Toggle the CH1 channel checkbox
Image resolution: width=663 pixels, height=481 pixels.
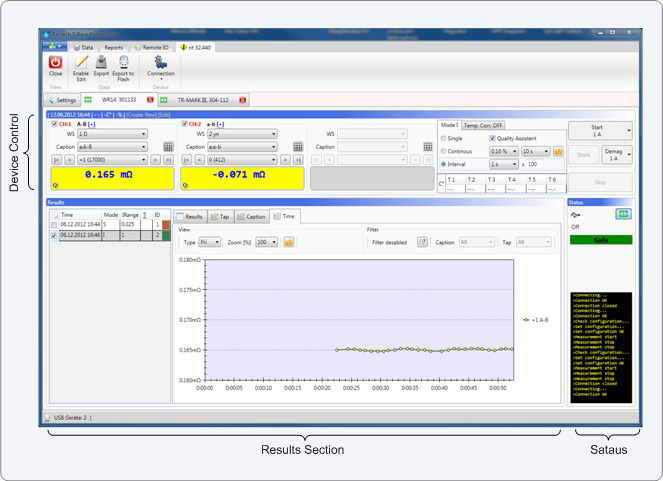(54, 124)
